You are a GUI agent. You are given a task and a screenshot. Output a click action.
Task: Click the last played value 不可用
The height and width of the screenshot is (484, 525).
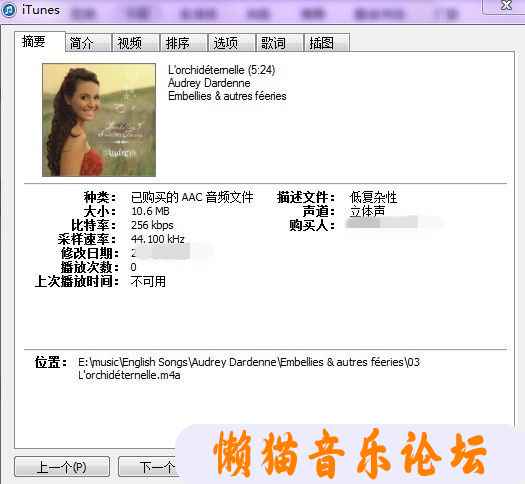pos(148,281)
